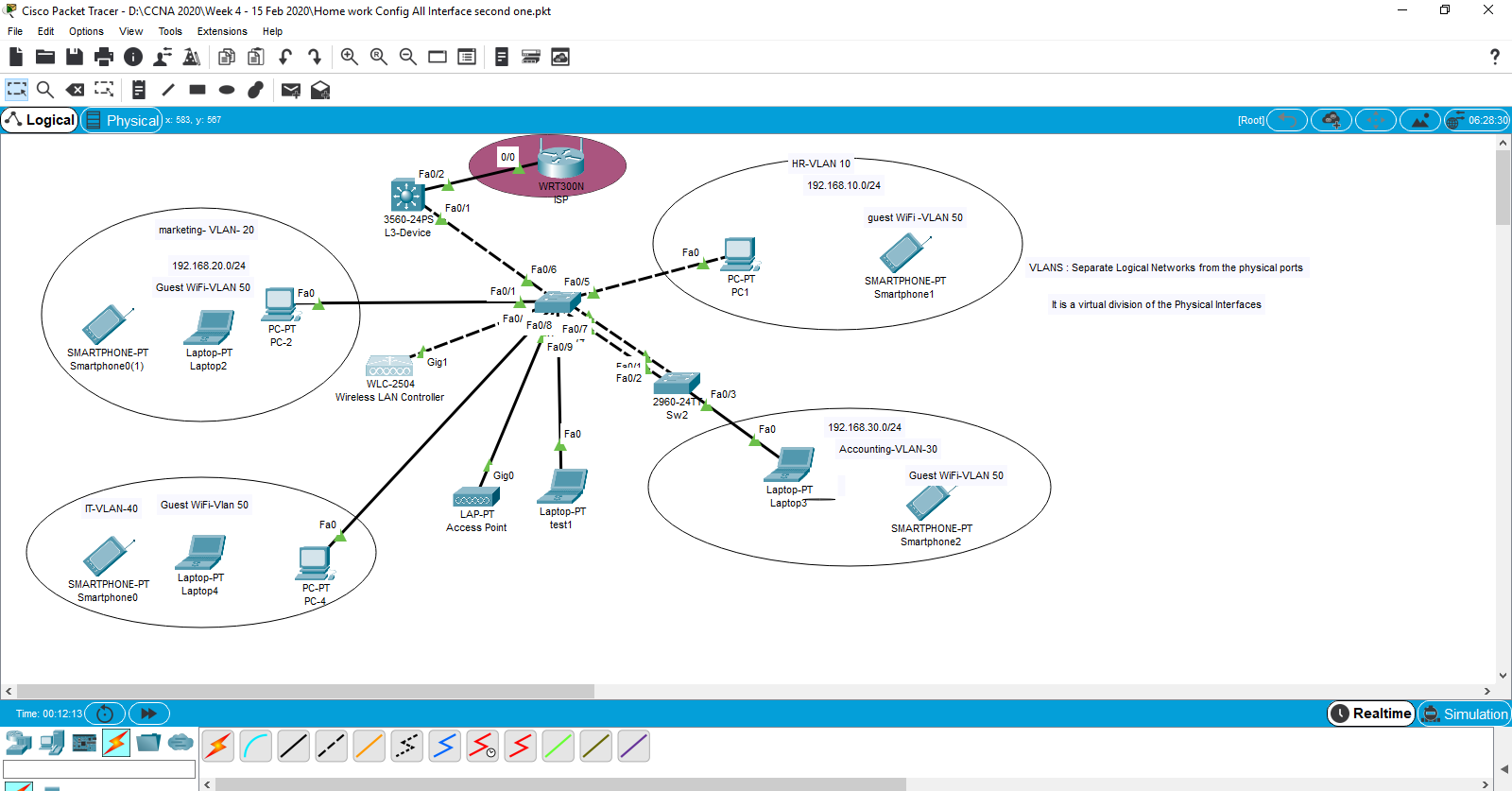Viewport: 1512px width, 791px height.
Task: Pick the automatic connection type
Action: (218, 747)
